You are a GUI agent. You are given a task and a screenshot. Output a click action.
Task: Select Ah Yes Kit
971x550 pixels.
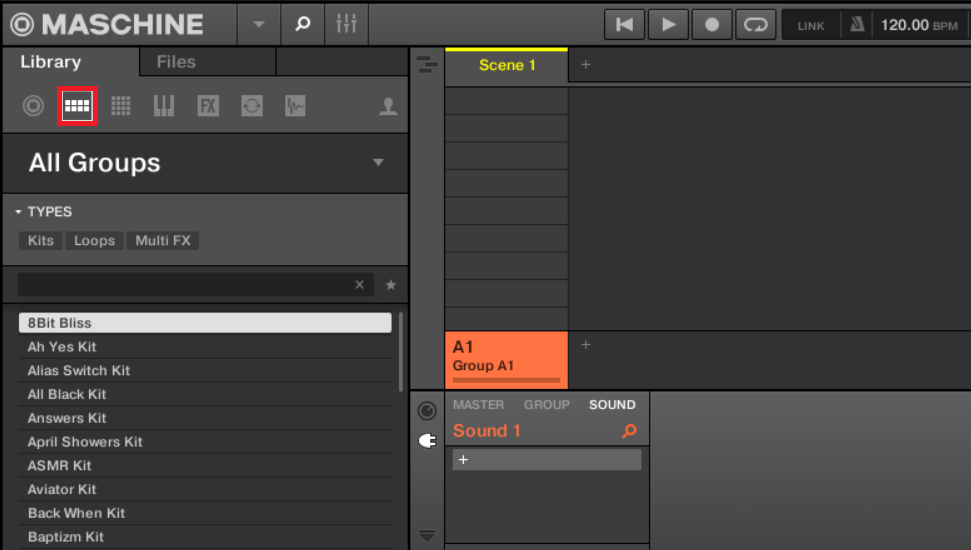coord(205,347)
